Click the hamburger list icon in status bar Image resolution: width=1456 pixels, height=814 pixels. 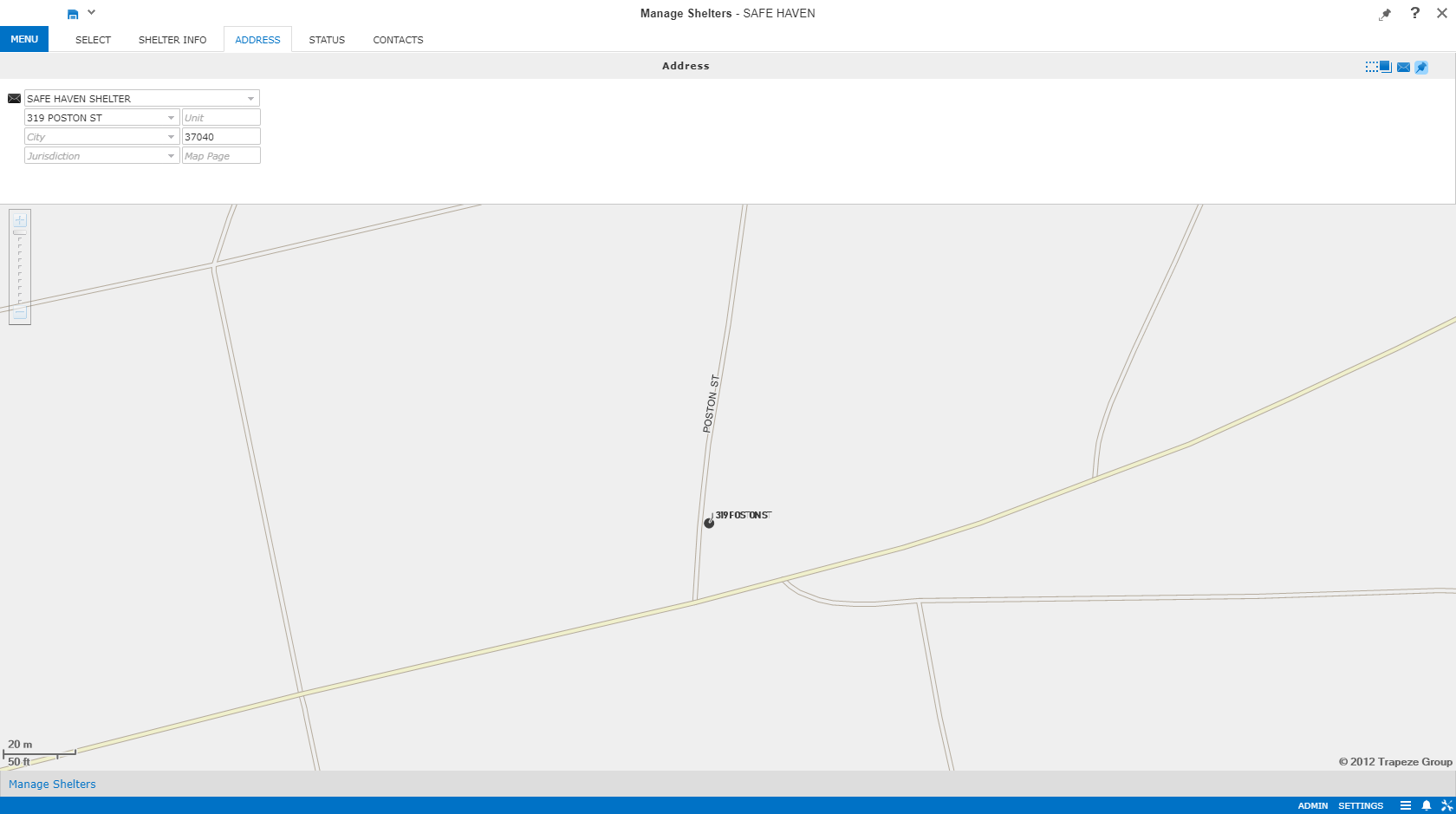(x=1405, y=805)
